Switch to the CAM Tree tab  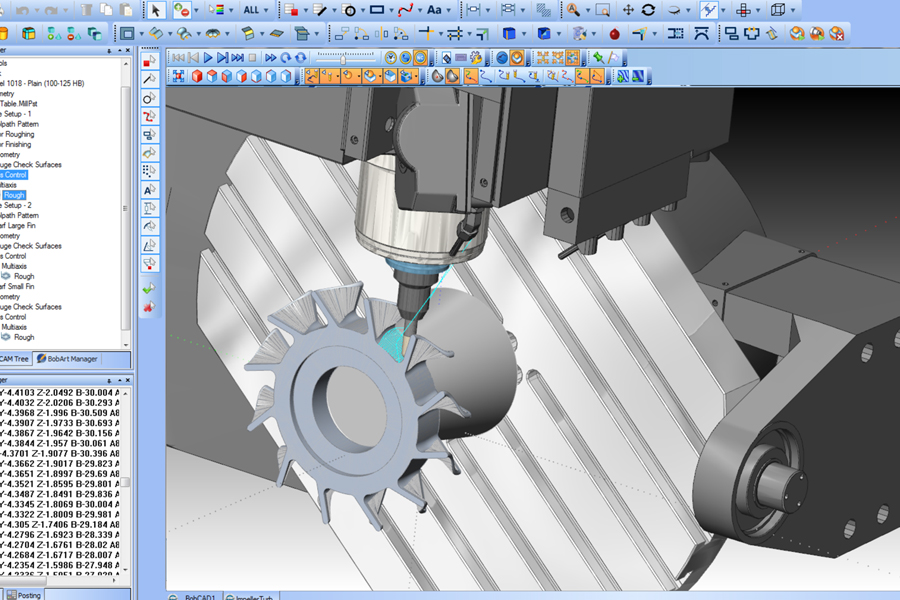point(15,359)
